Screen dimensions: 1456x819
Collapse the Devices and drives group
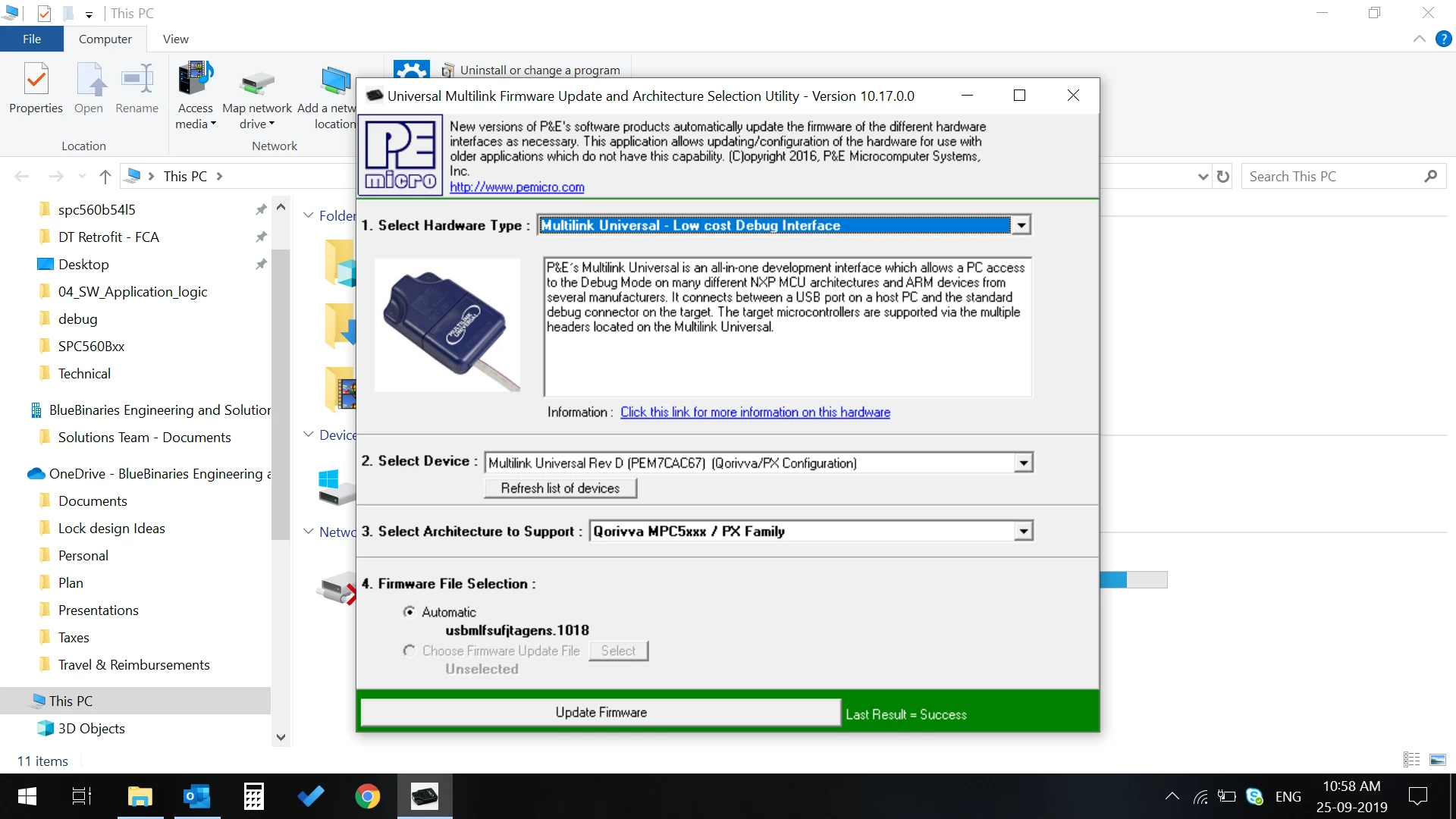point(309,435)
